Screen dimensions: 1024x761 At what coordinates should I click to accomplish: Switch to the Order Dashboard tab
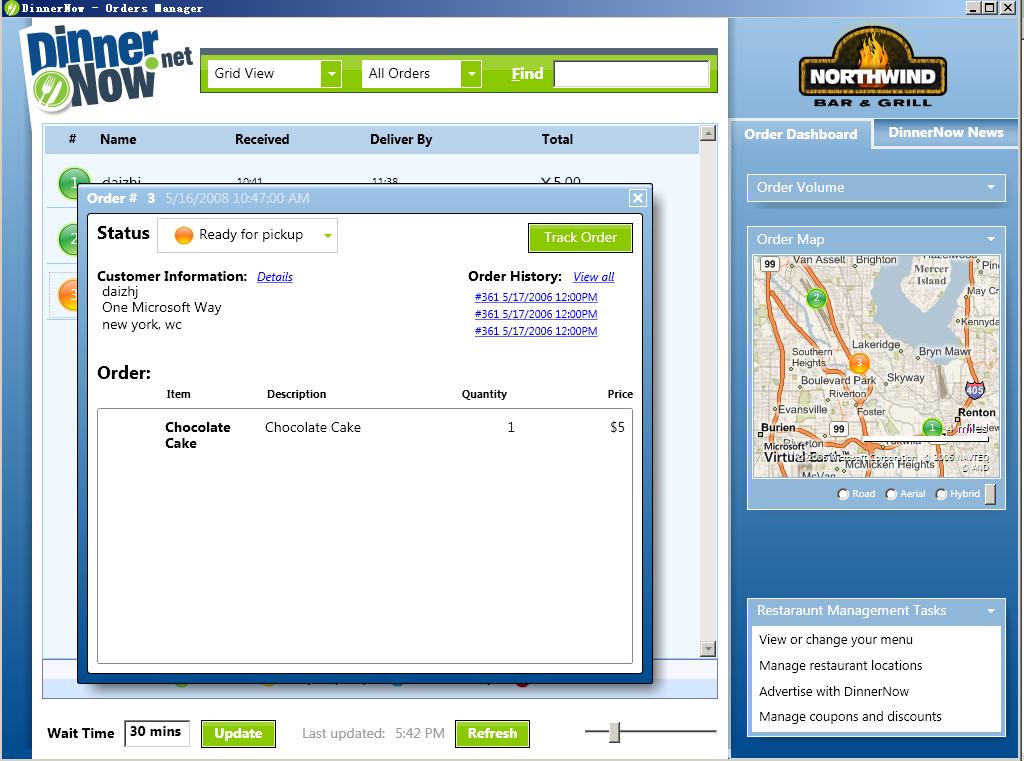coord(801,135)
